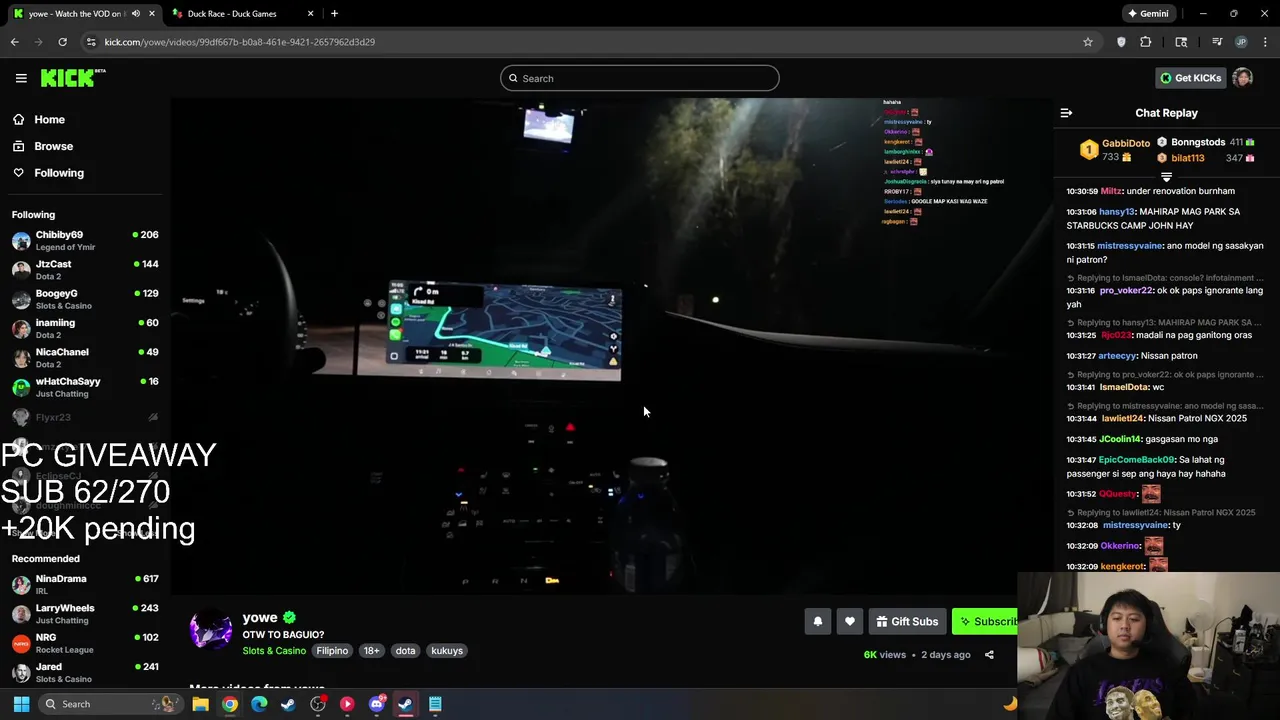Screen dimensions: 1280x720
Task: Go to Kick logo homepage
Action: [73, 78]
